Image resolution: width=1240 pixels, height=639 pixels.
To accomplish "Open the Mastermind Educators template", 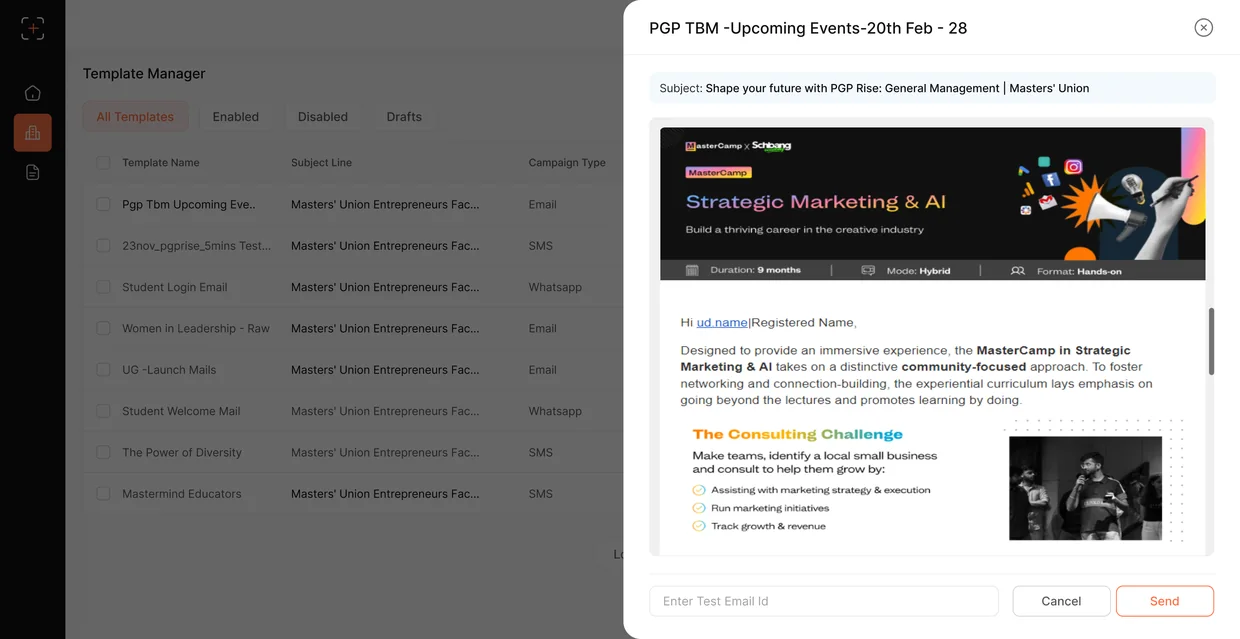I will coord(182,494).
